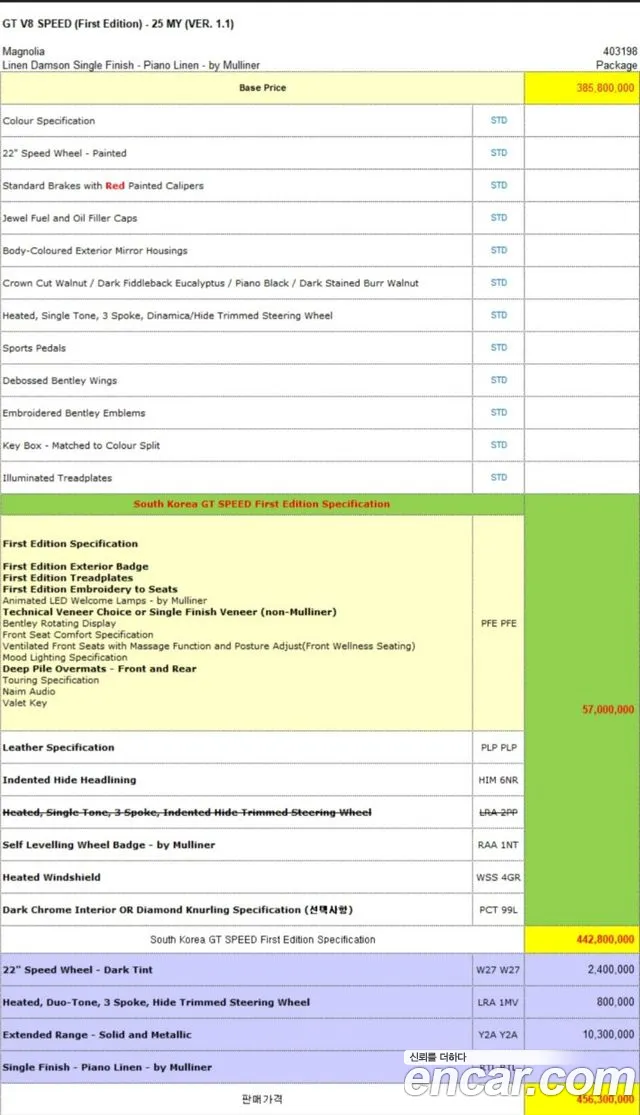Click 'Debossed Bentley Wings'
This screenshot has height=1115, width=640.
[60, 380]
